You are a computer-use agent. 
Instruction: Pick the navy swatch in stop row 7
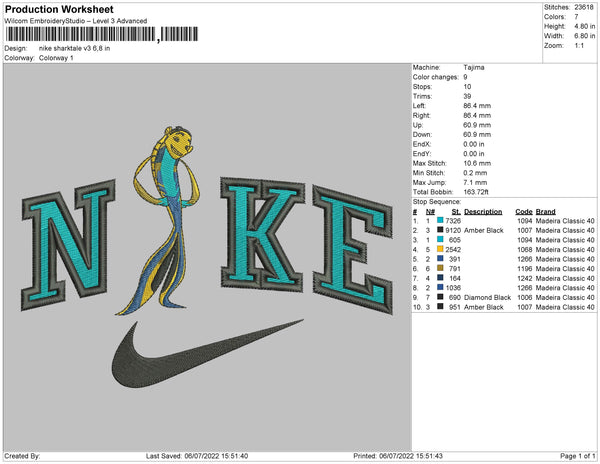[x=440, y=278]
